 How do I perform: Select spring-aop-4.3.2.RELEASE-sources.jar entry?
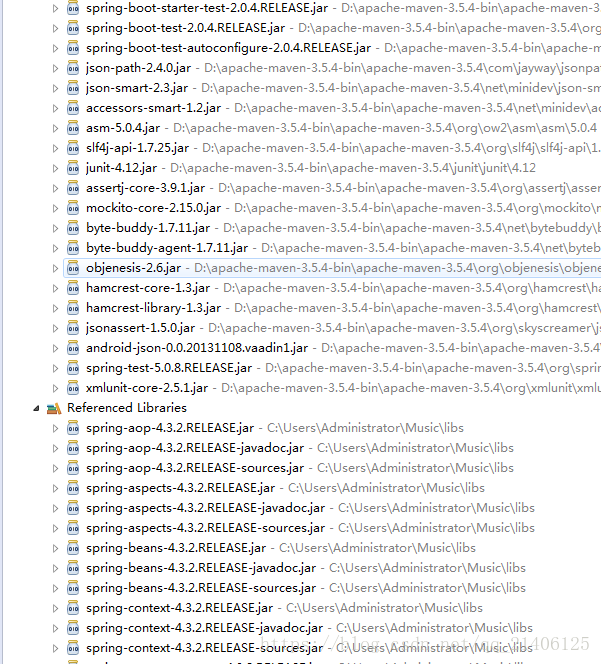(195, 468)
